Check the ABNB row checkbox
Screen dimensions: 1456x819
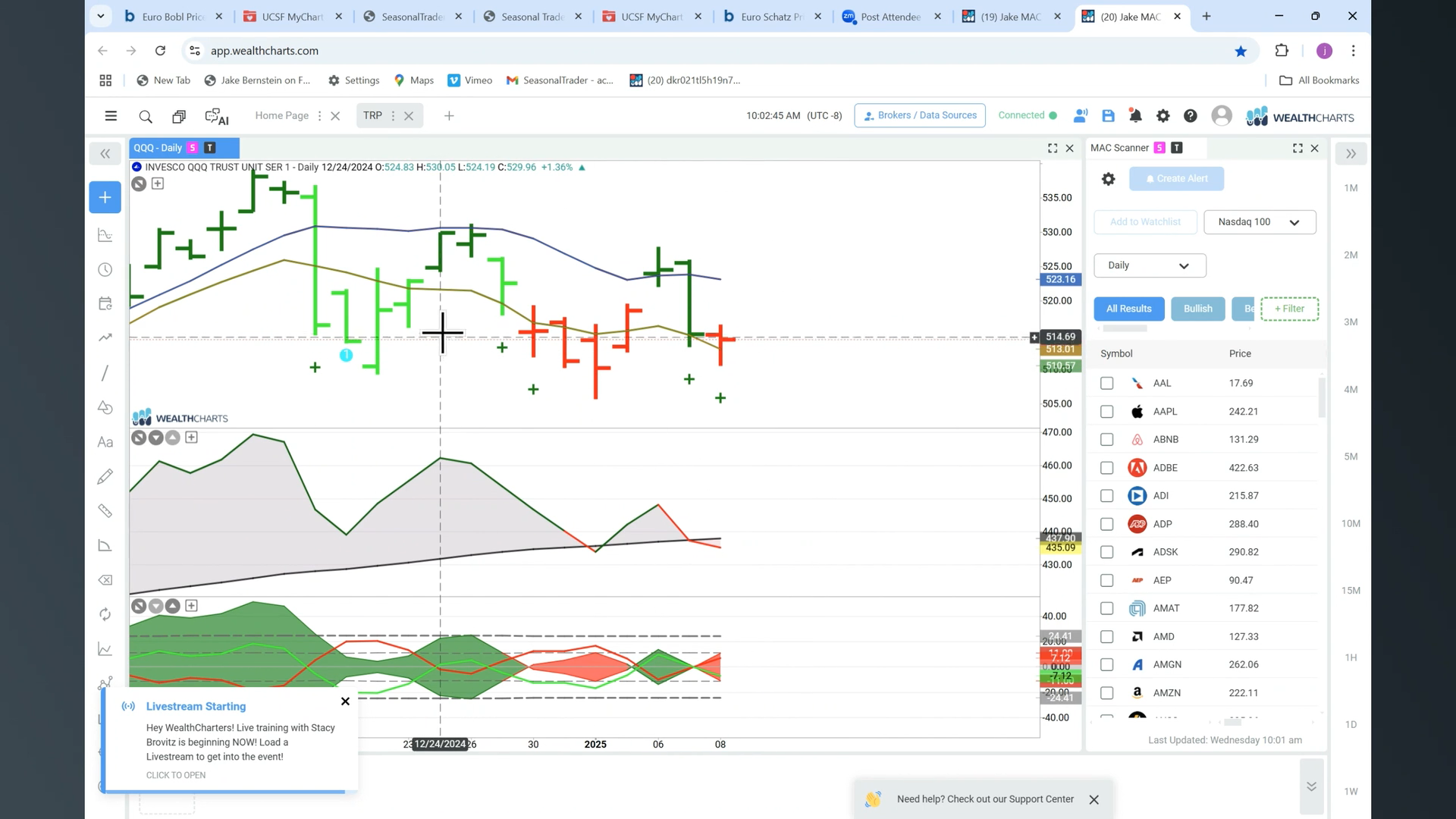(x=1106, y=440)
